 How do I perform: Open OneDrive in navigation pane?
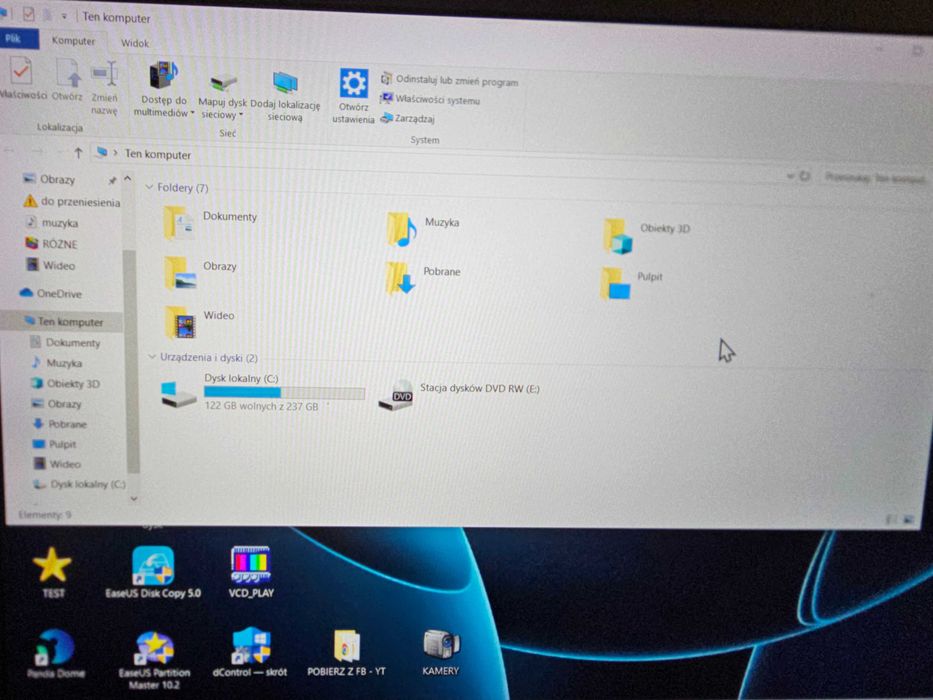(x=58, y=293)
